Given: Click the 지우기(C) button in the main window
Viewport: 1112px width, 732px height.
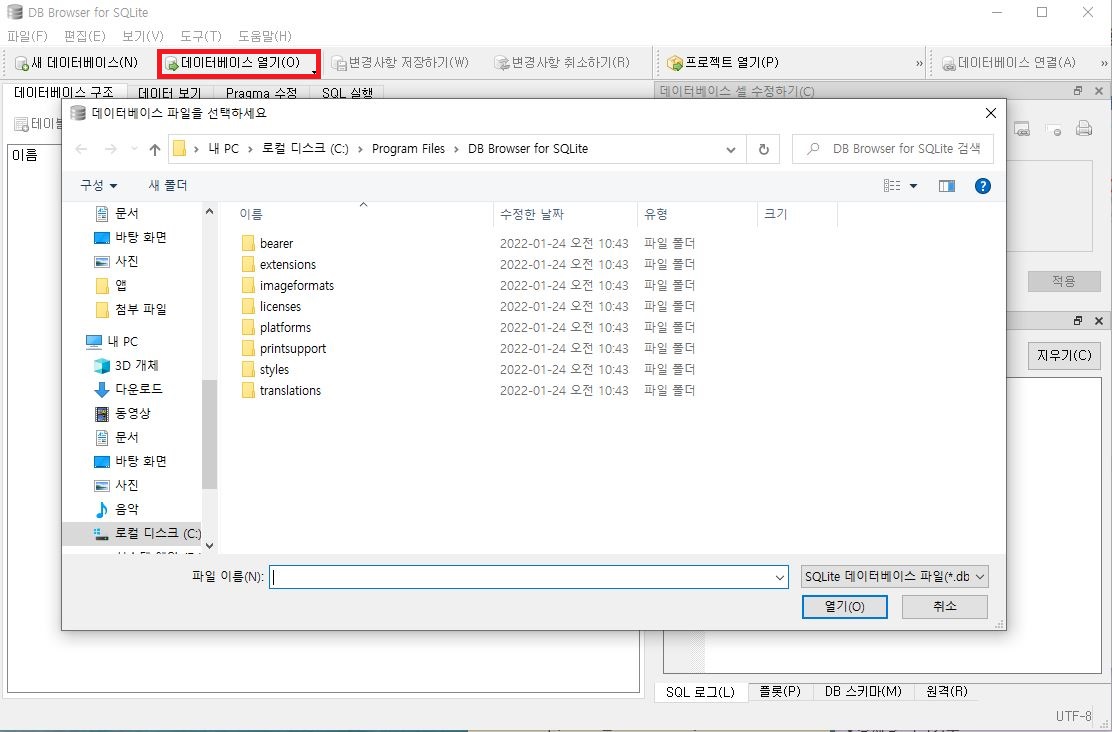Looking at the screenshot, I should pos(1064,355).
